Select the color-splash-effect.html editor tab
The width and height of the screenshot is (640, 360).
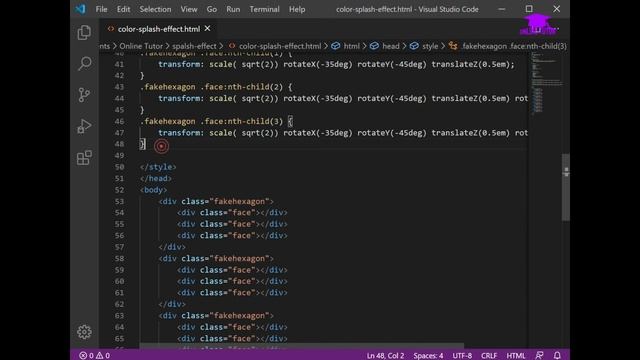pos(159,29)
